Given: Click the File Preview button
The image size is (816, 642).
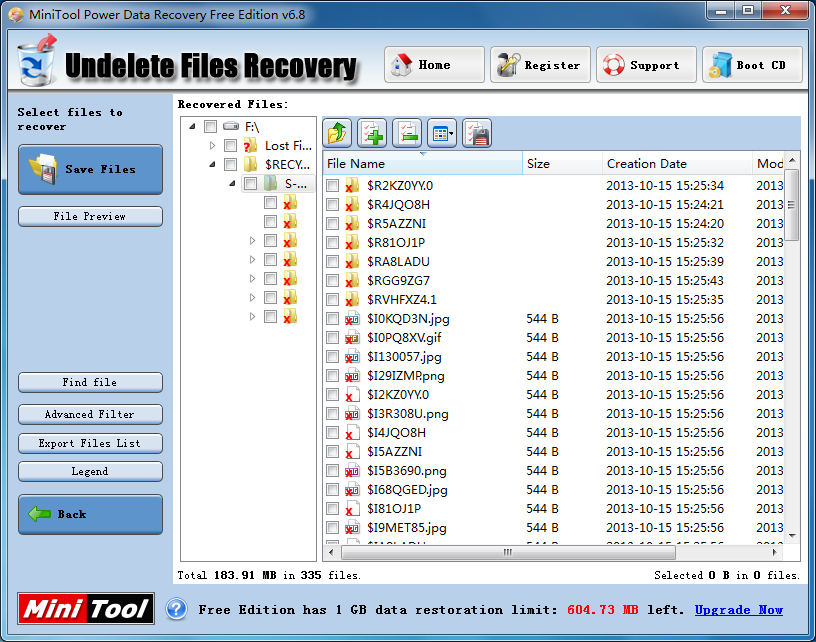Looking at the screenshot, I should 91,216.
